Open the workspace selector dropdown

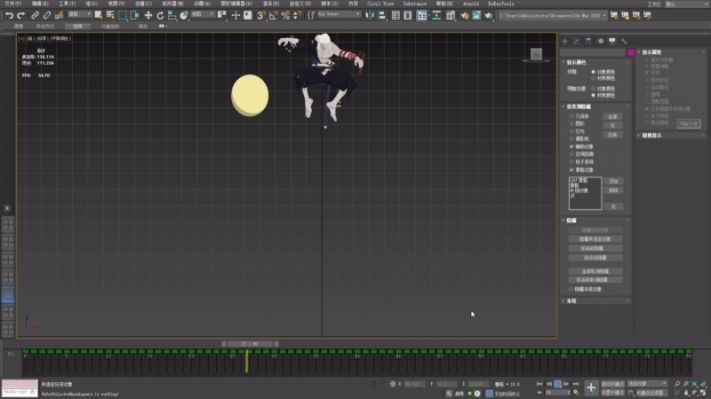[687, 4]
